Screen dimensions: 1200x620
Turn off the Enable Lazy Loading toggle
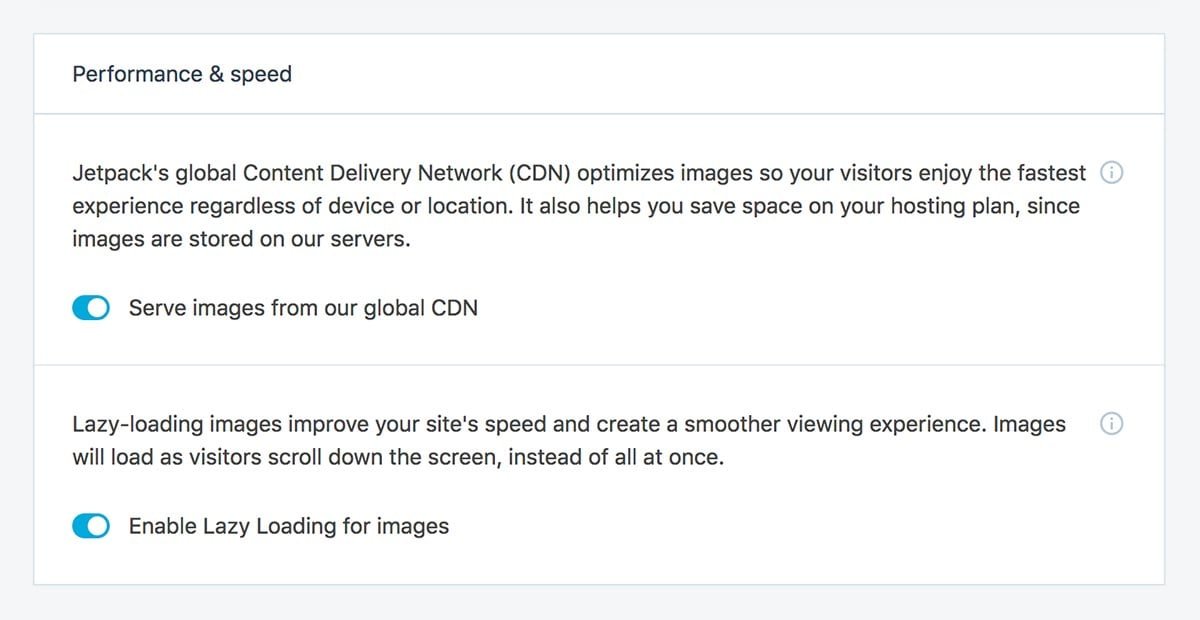[x=91, y=526]
